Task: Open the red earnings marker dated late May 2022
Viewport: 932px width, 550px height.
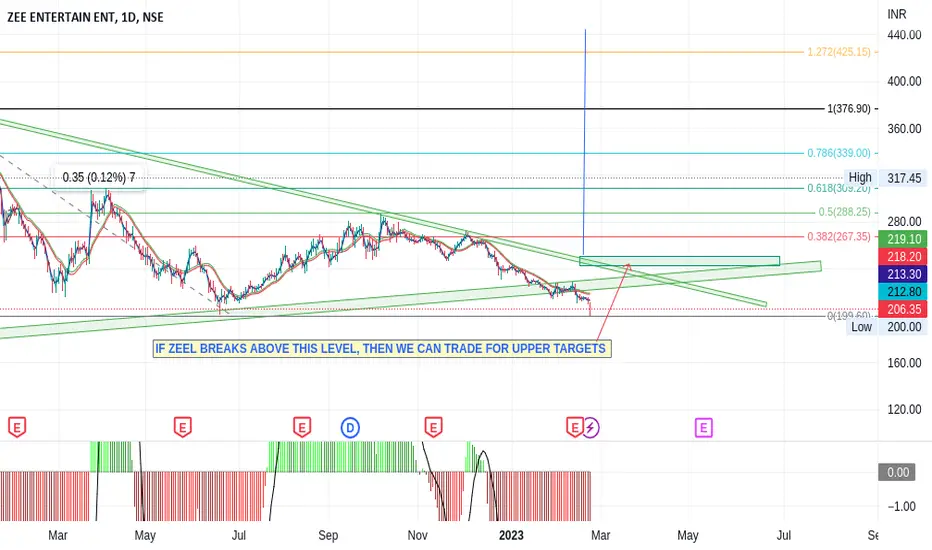Action: (x=182, y=428)
